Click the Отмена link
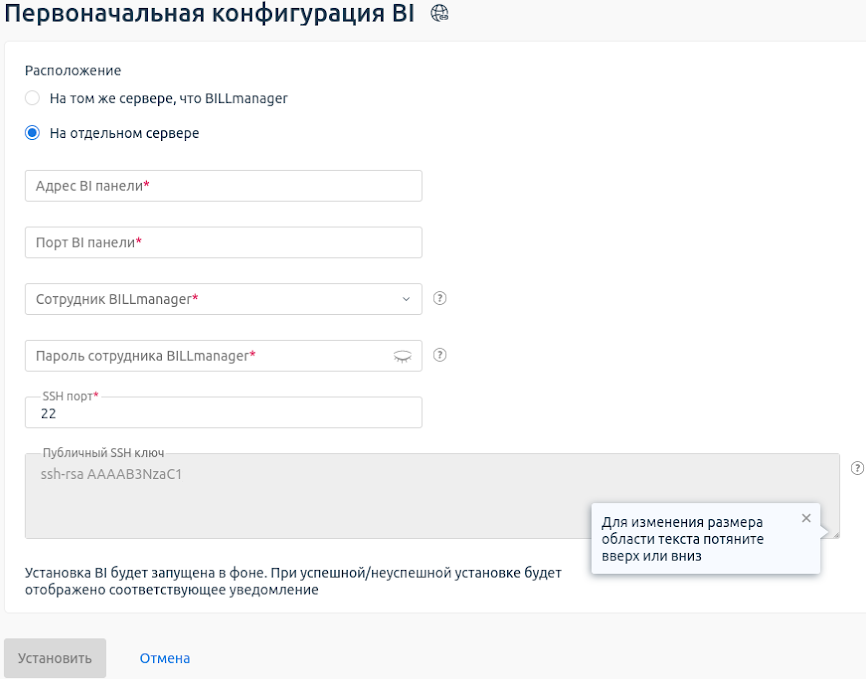This screenshot has height=679, width=866. (165, 658)
